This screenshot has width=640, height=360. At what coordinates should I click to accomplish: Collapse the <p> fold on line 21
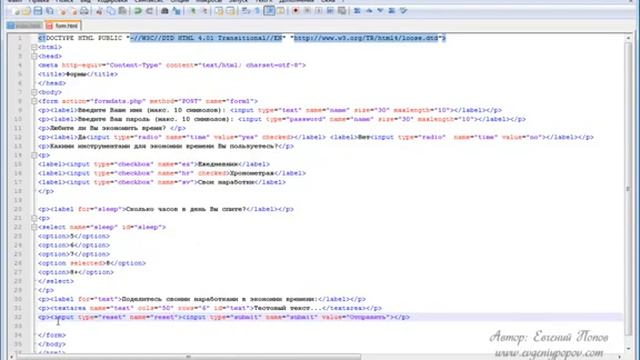tap(34, 218)
